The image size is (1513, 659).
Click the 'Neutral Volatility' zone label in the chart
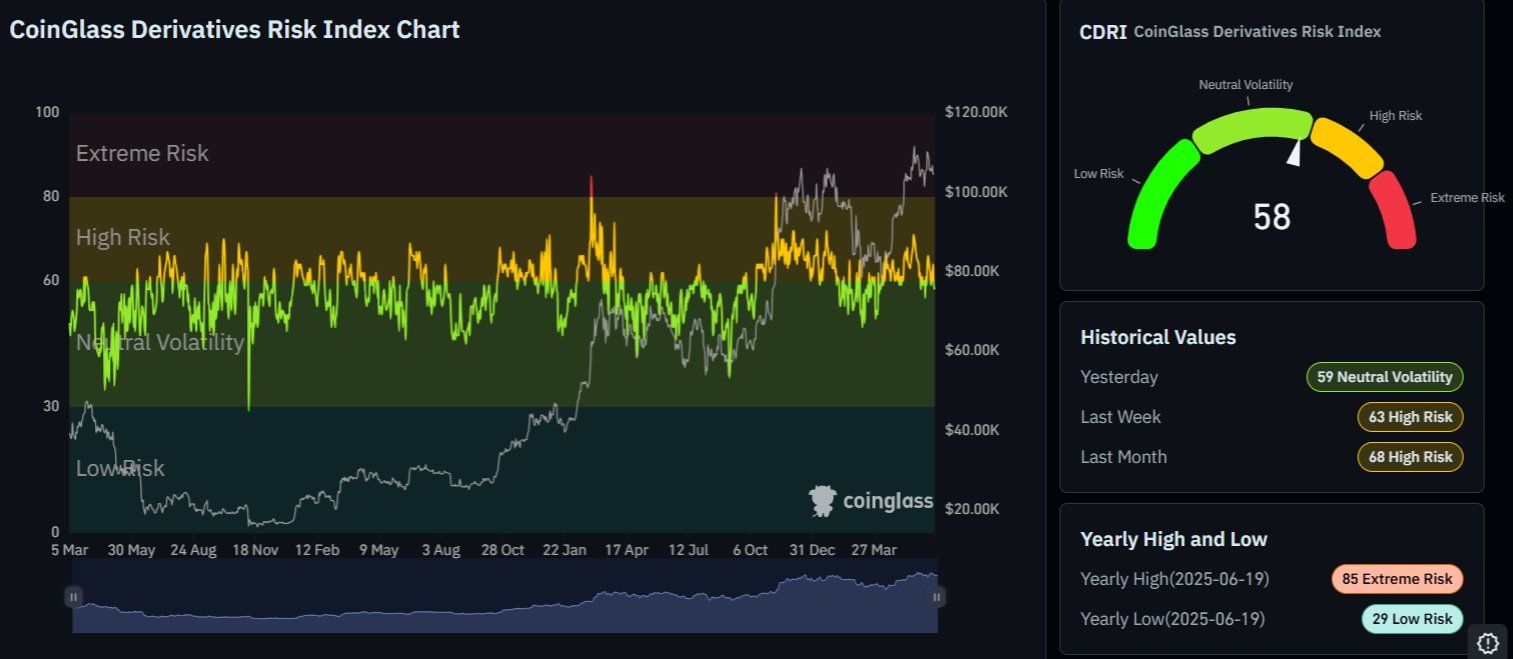pos(160,343)
